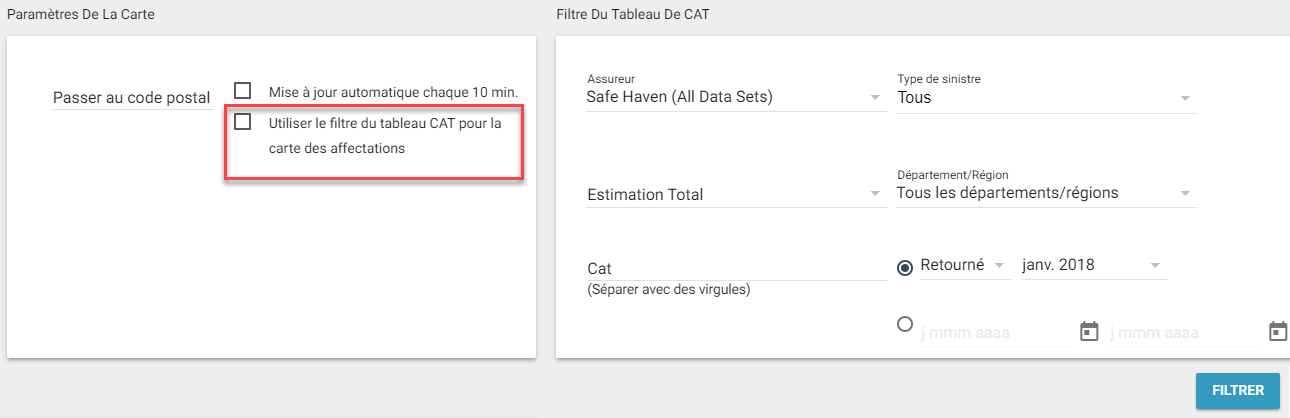
Task: Enable automatic update every 10 min checkbox
Action: pos(242,91)
